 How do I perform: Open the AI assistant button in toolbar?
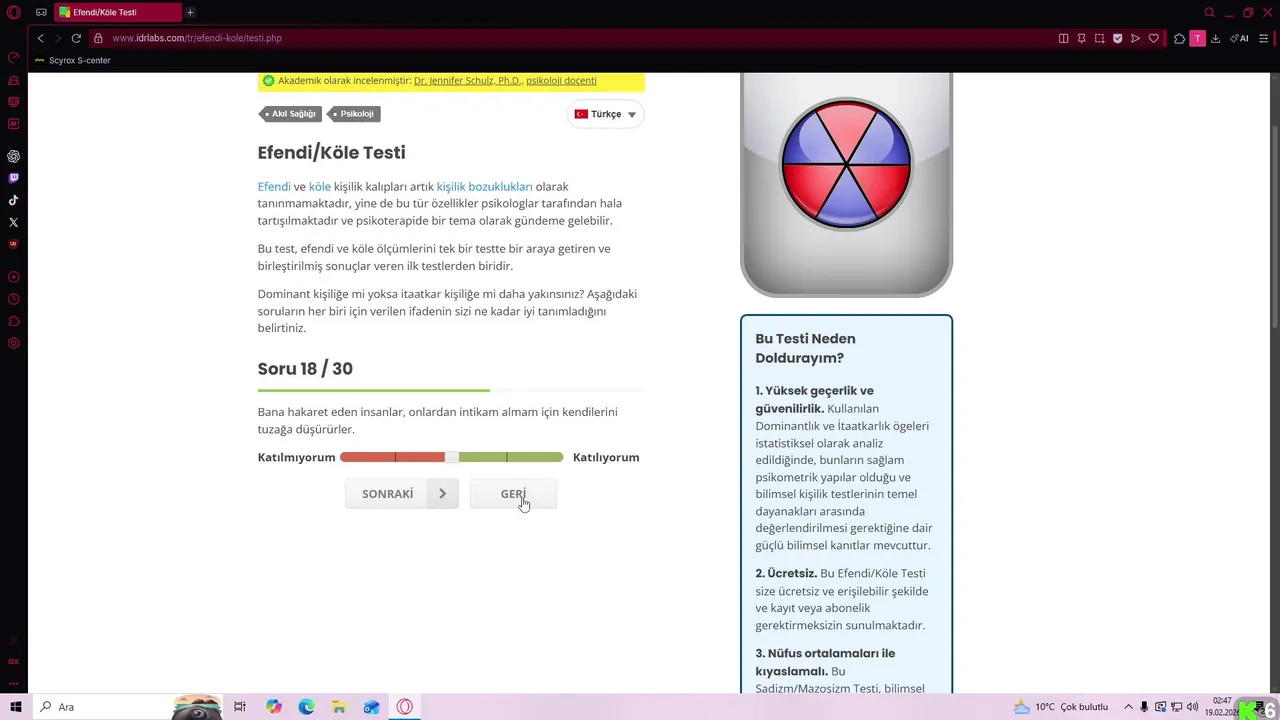1239,38
